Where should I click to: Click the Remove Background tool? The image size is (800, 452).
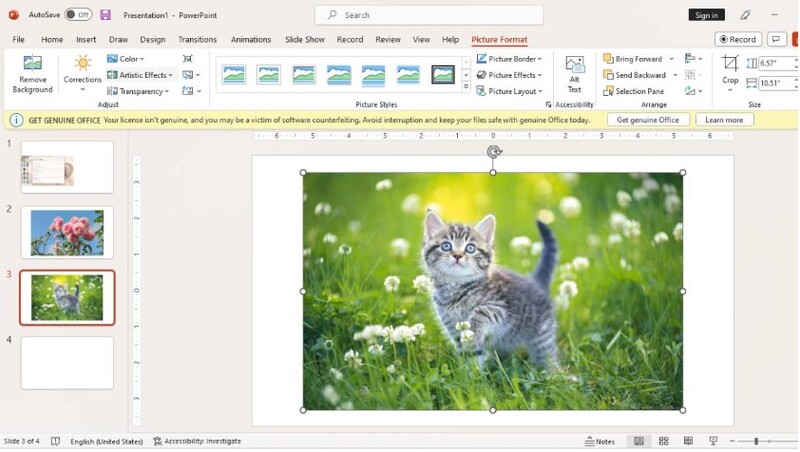coord(32,74)
